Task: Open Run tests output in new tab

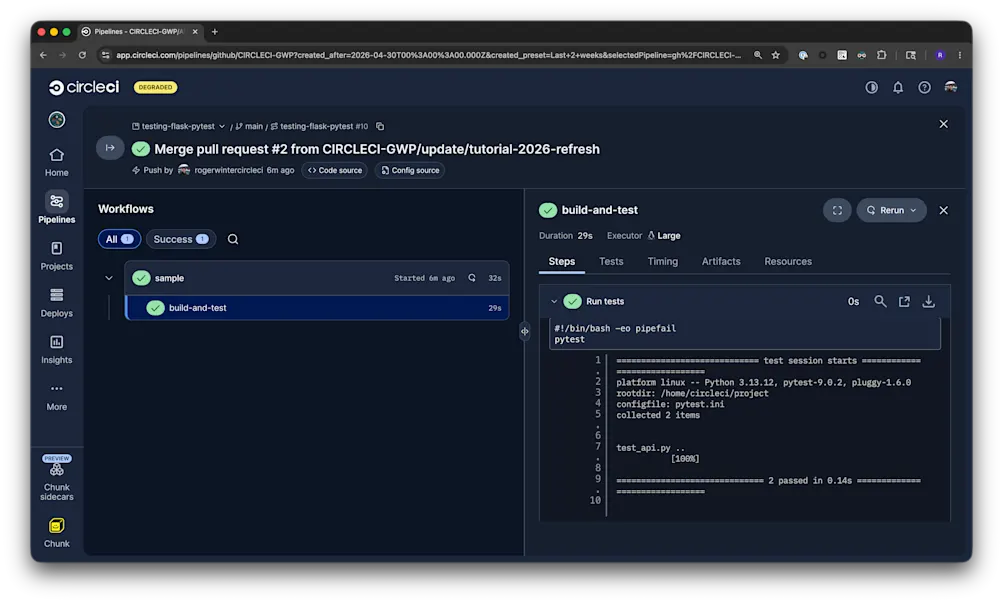Action: 904,301
